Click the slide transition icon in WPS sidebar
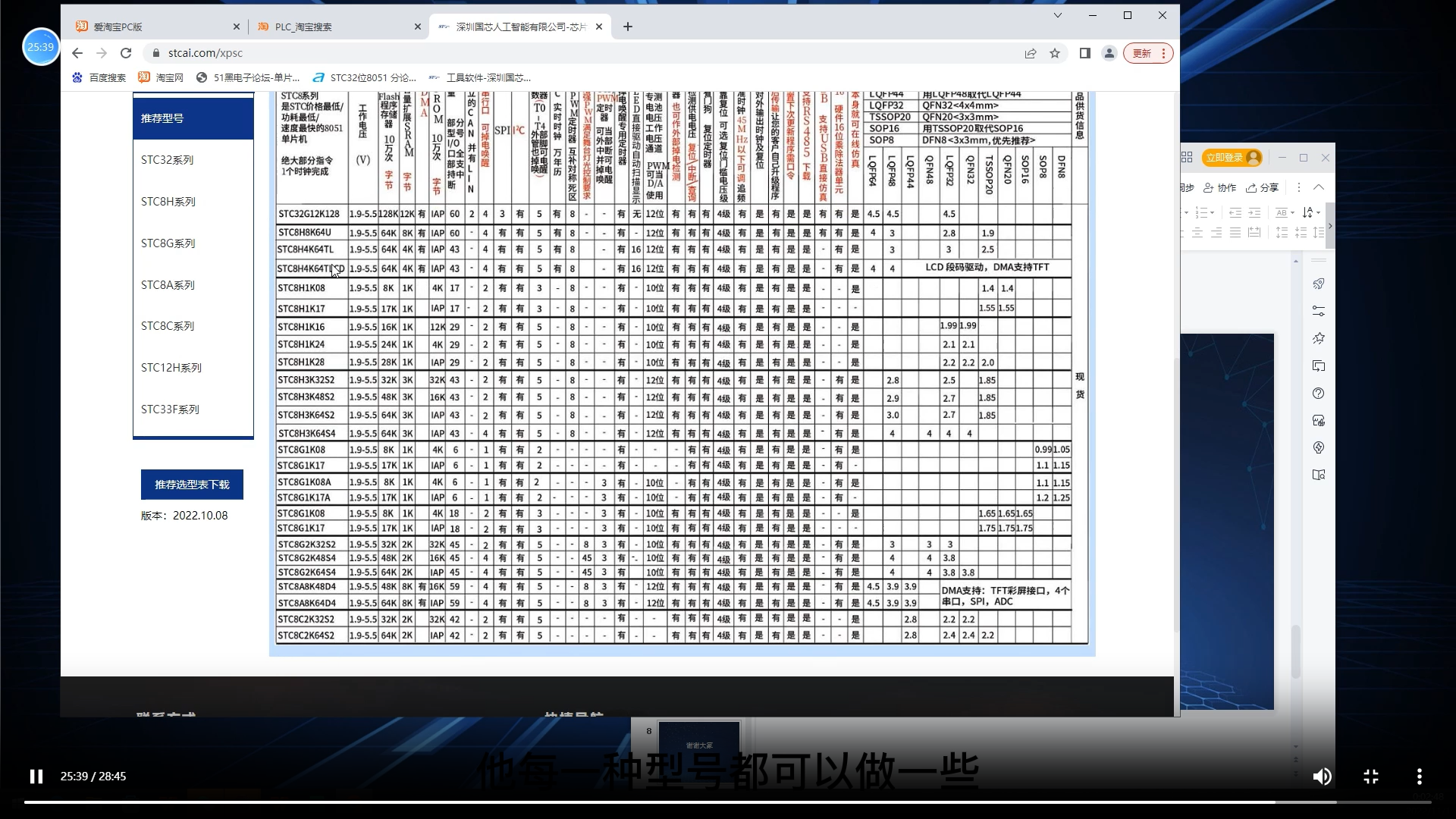 click(x=1319, y=366)
